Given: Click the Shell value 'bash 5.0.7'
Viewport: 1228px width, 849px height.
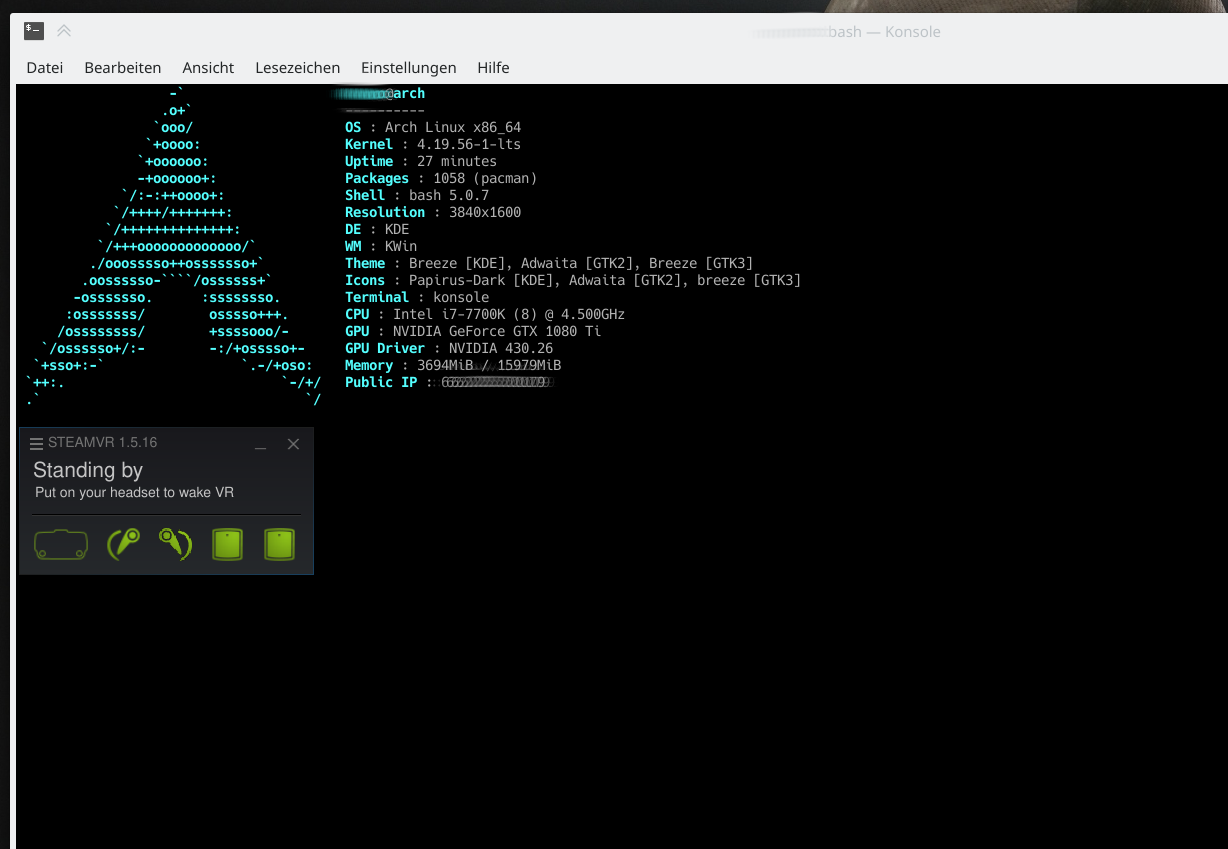Looking at the screenshot, I should pos(449,195).
